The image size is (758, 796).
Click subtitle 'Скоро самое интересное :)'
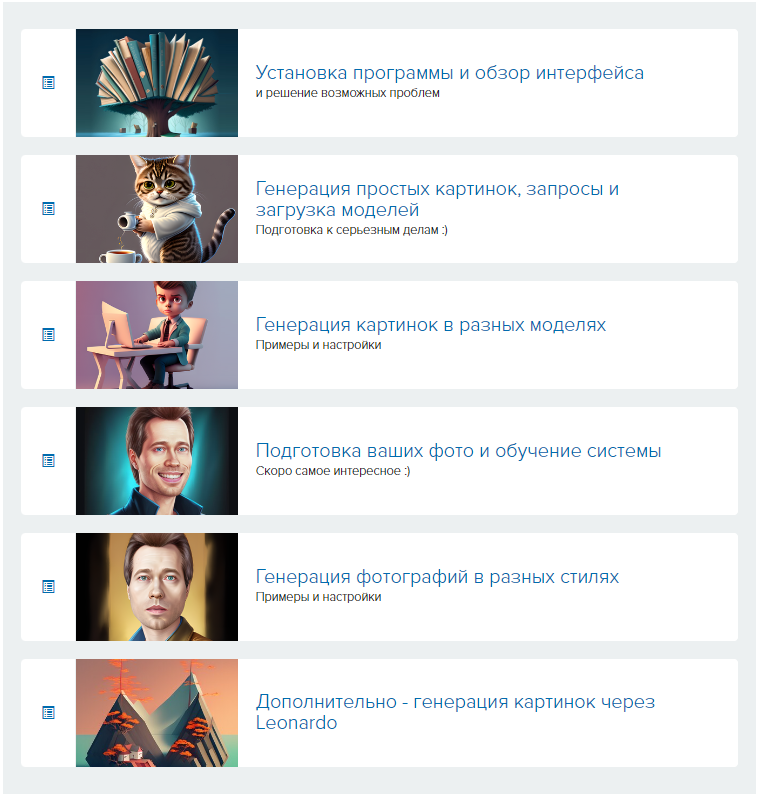point(333,471)
